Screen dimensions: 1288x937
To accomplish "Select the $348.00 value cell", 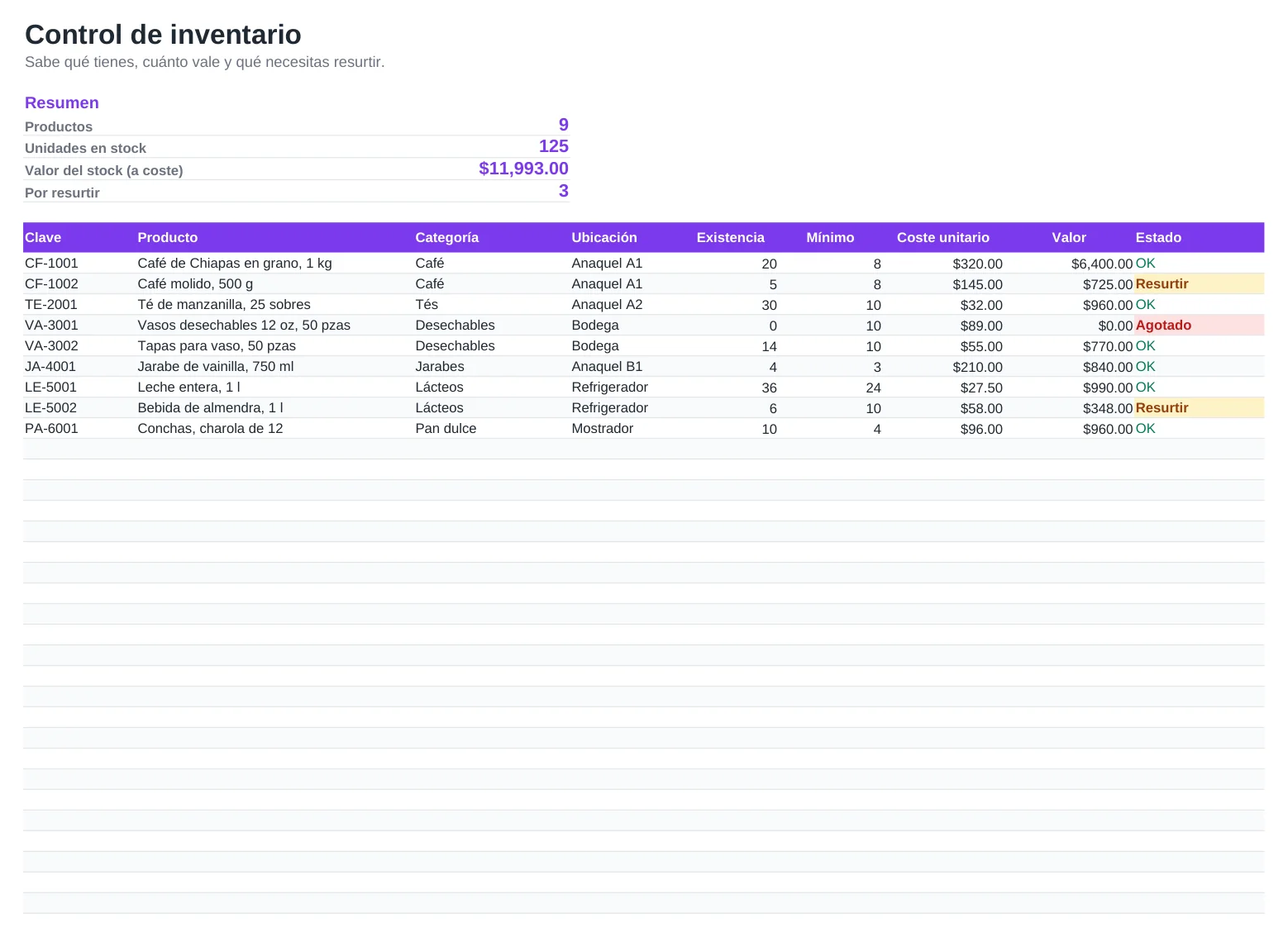I will coord(1108,408).
